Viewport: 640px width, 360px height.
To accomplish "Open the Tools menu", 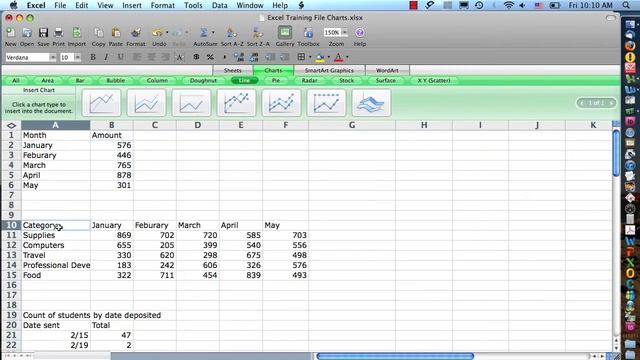I will click(x=193, y=5).
